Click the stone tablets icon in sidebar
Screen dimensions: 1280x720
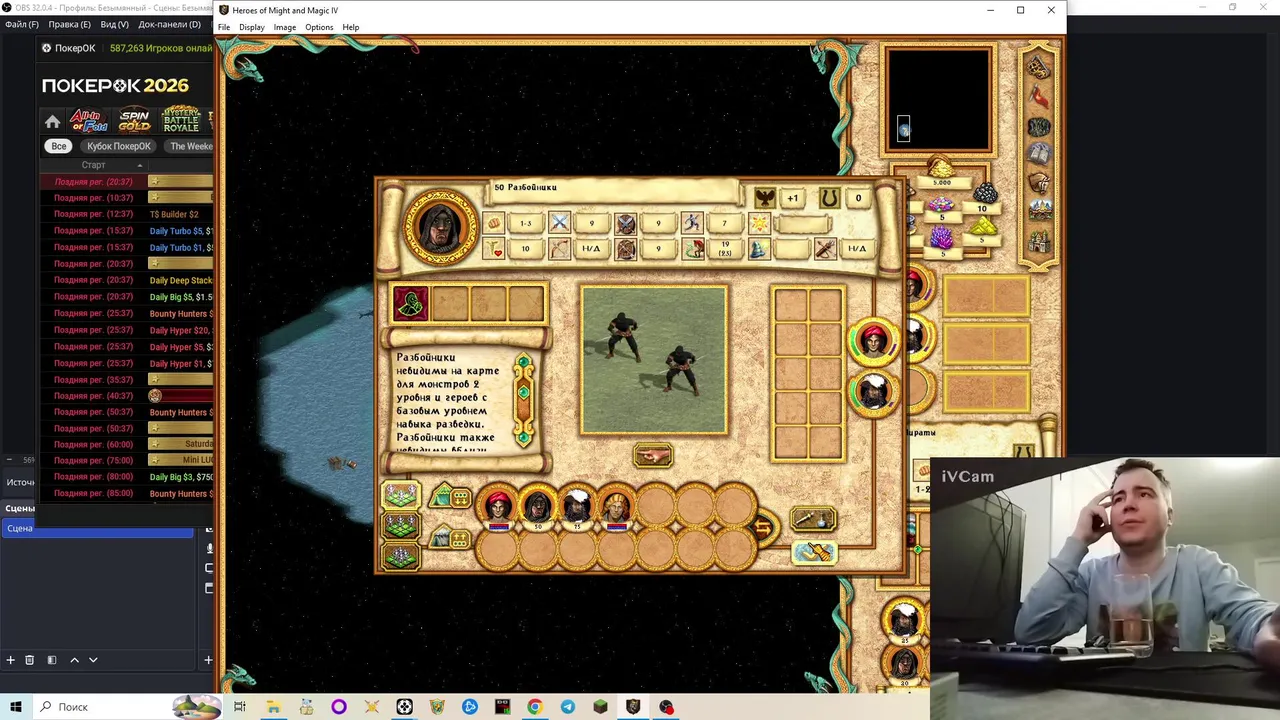pyautogui.click(x=1039, y=154)
